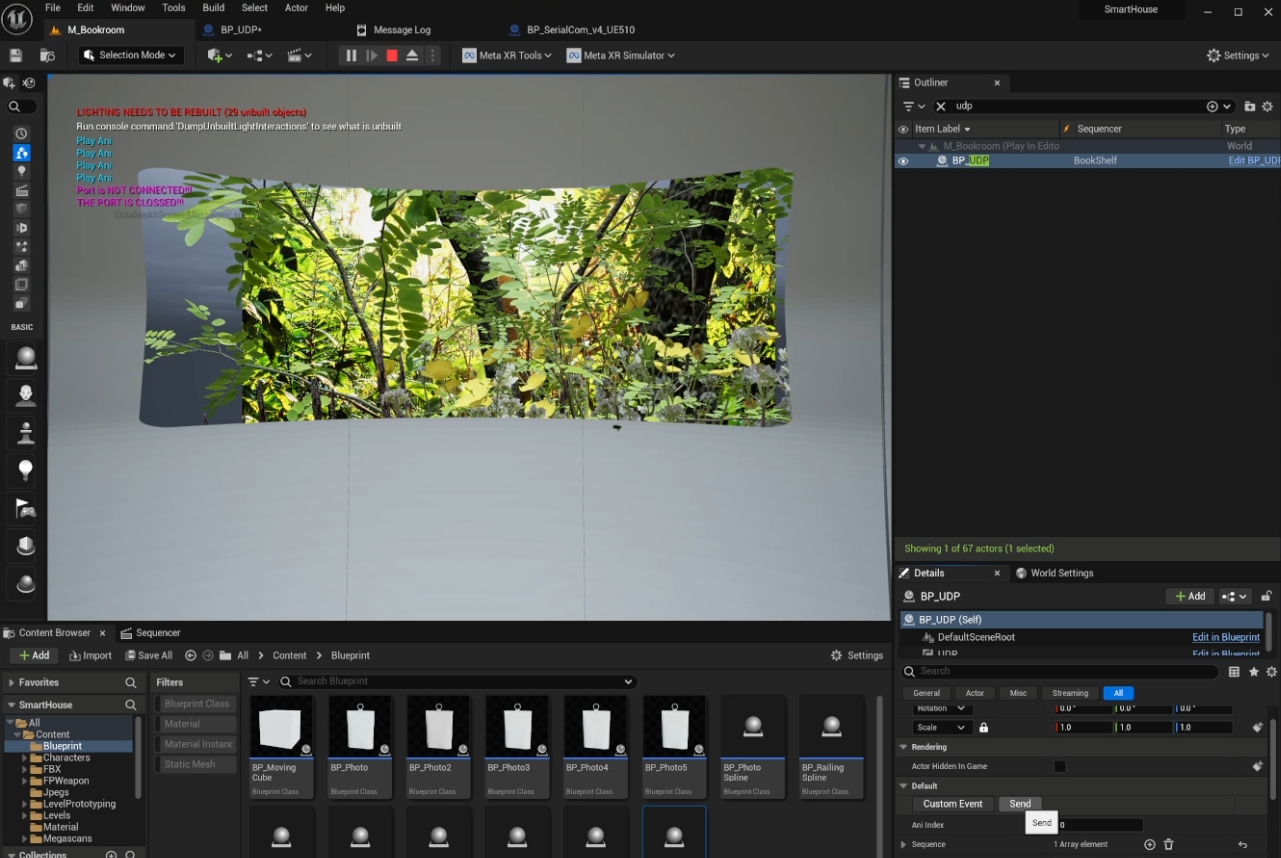This screenshot has width=1281, height=858.
Task: Stop the running simulation with red square
Action: [x=392, y=56]
